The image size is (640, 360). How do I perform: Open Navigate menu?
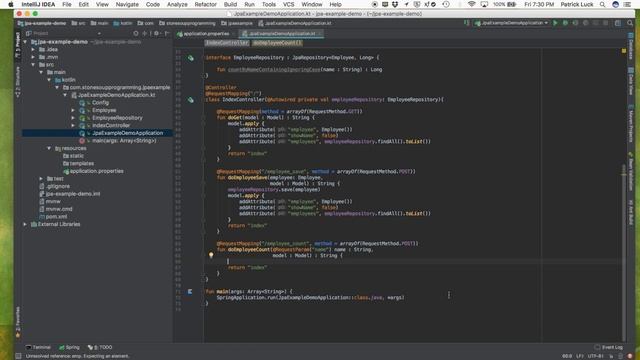tap(127, 4)
